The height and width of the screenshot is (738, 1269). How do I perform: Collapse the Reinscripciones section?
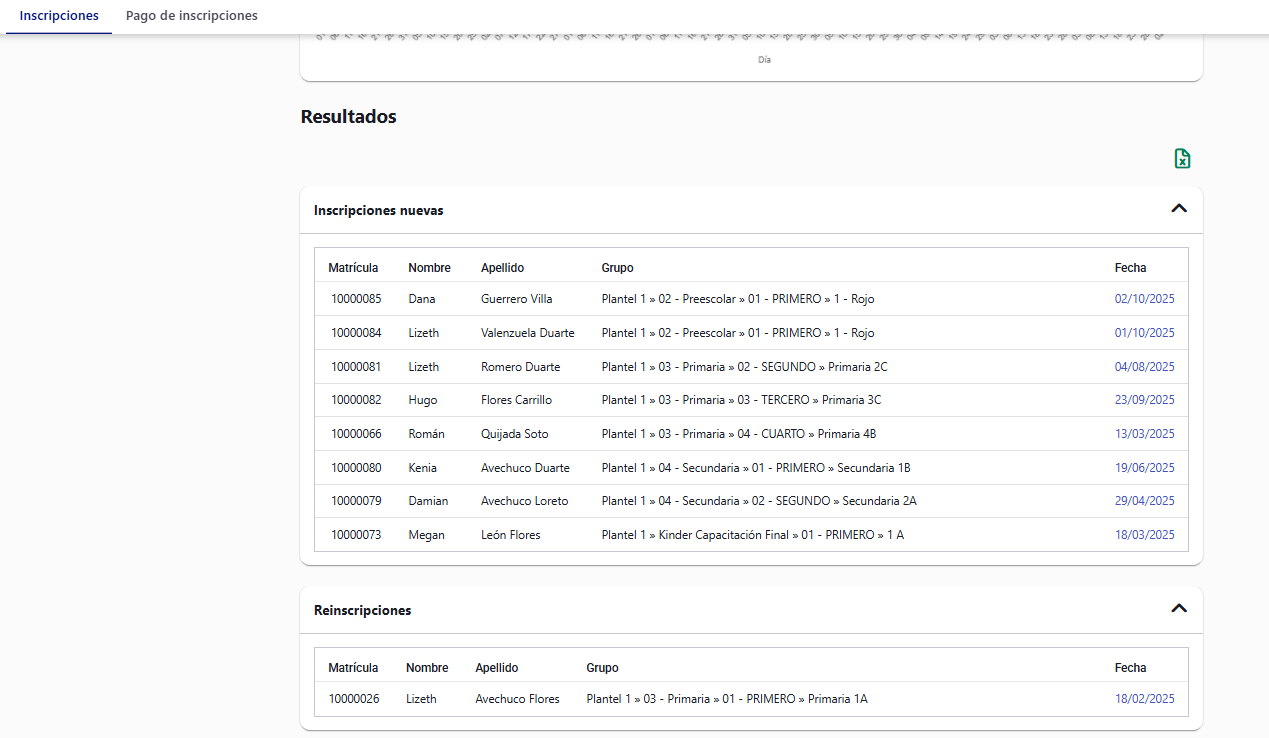click(x=1179, y=609)
